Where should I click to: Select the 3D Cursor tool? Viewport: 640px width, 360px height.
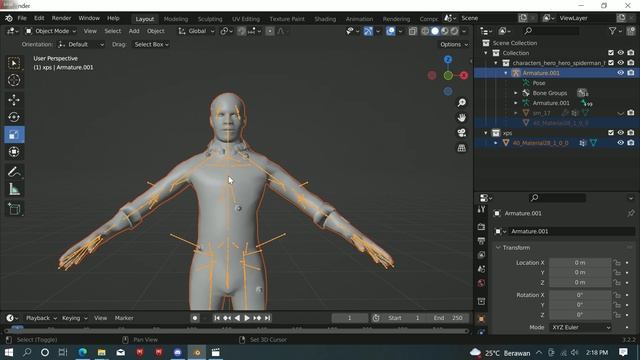pyautogui.click(x=14, y=80)
